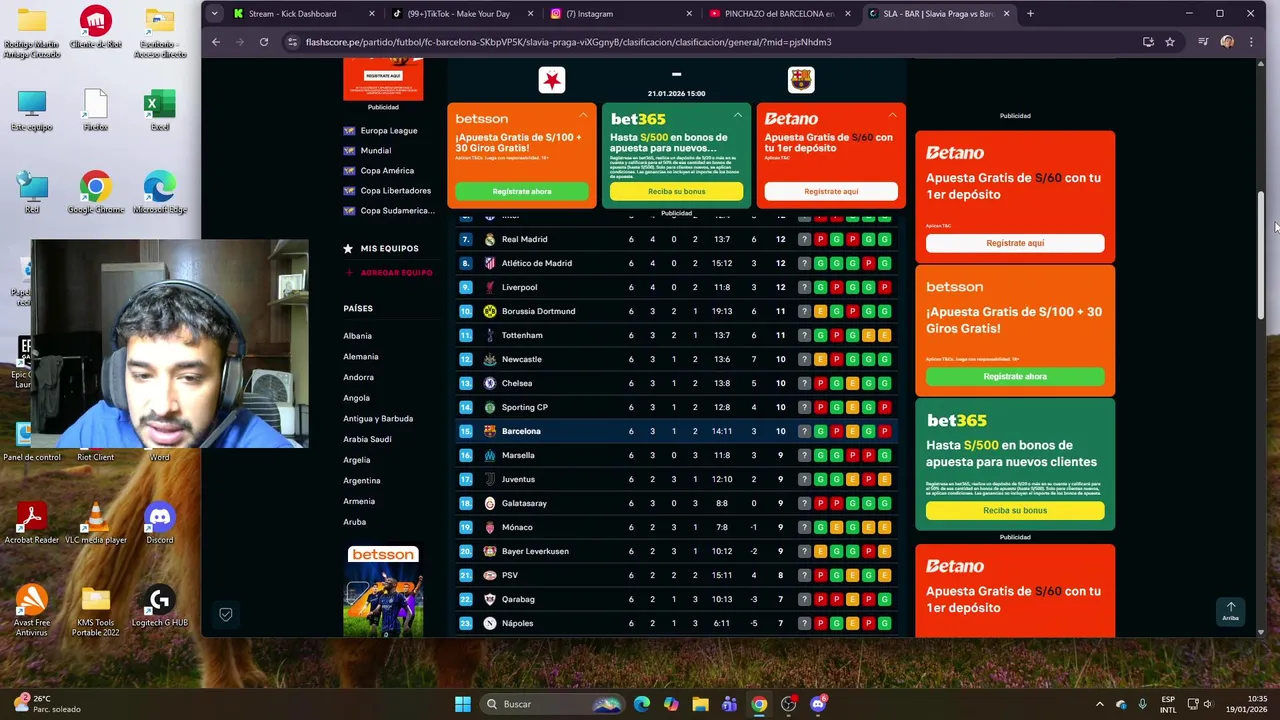Click Regístrate aquí in the top Betano ad

click(x=831, y=191)
